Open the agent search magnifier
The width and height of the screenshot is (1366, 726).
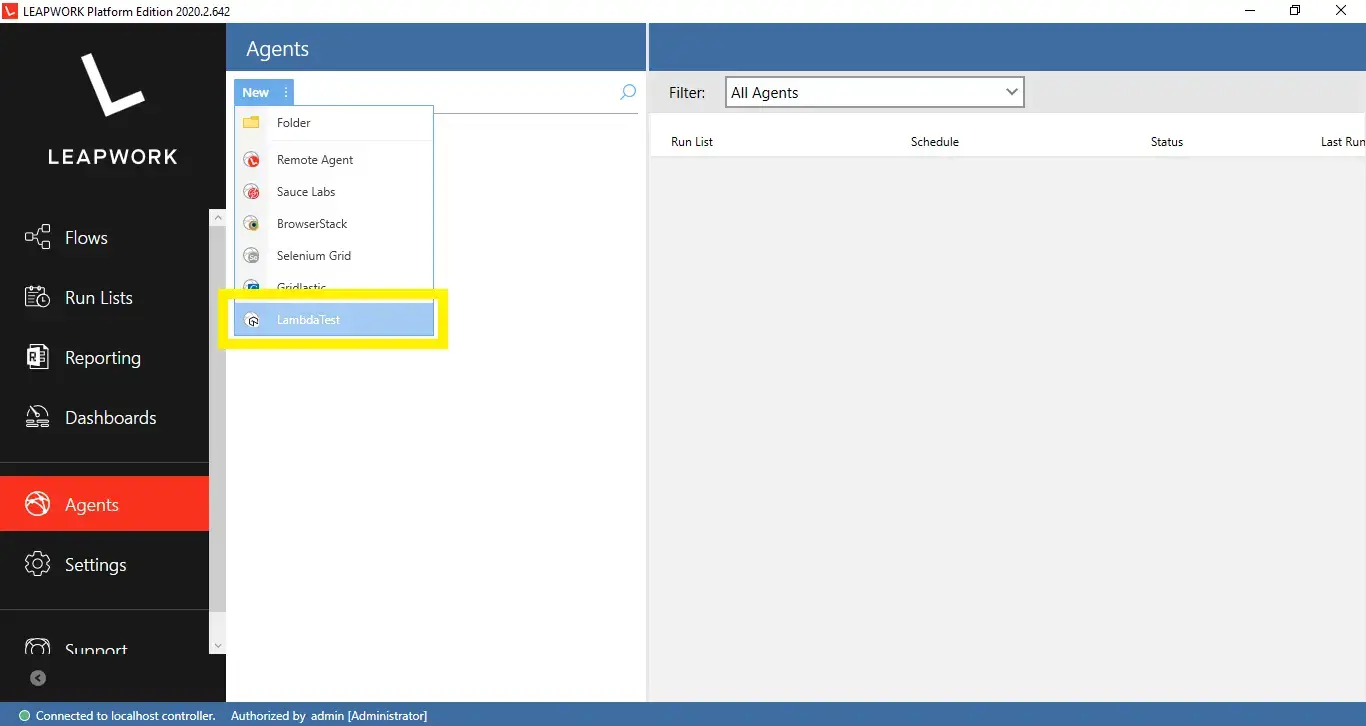627,92
